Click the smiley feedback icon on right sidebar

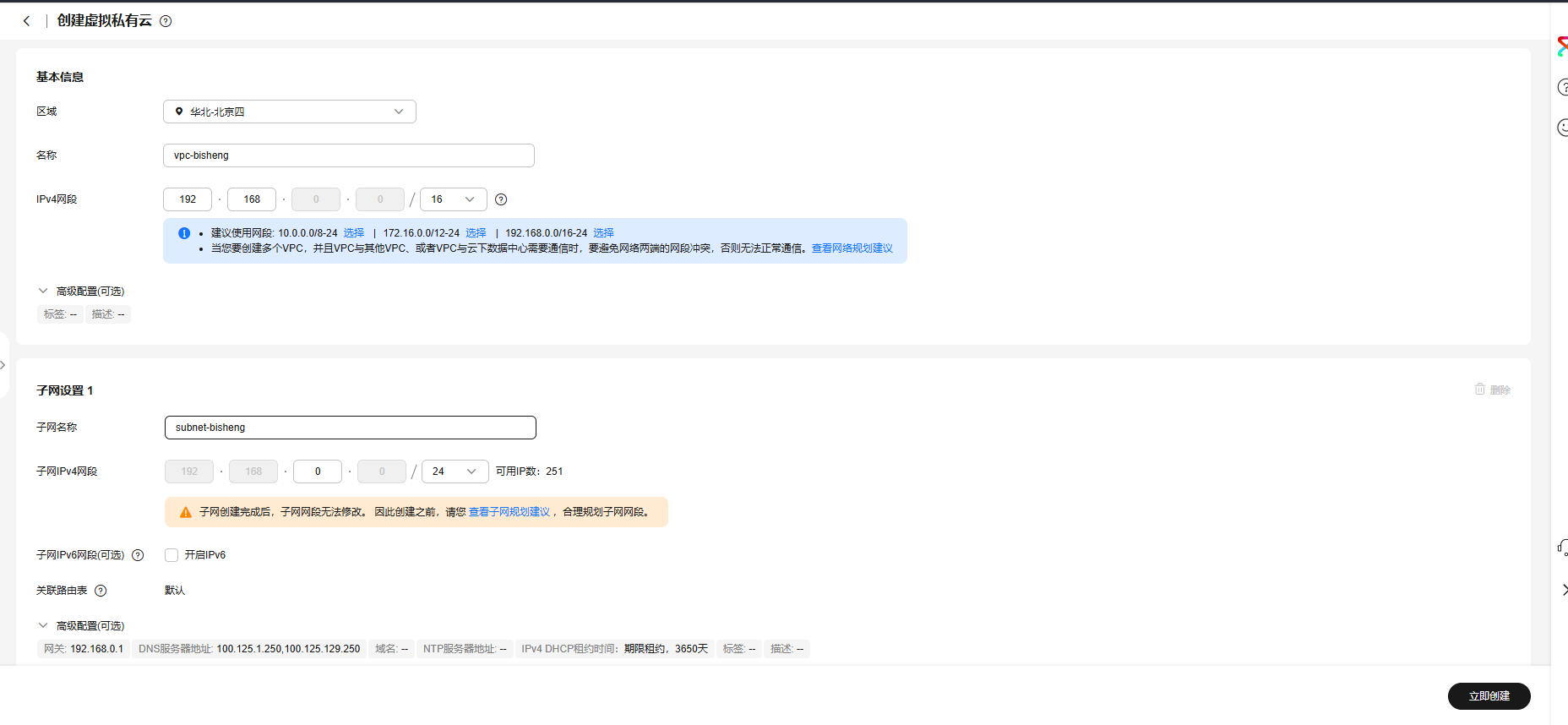[1562, 128]
